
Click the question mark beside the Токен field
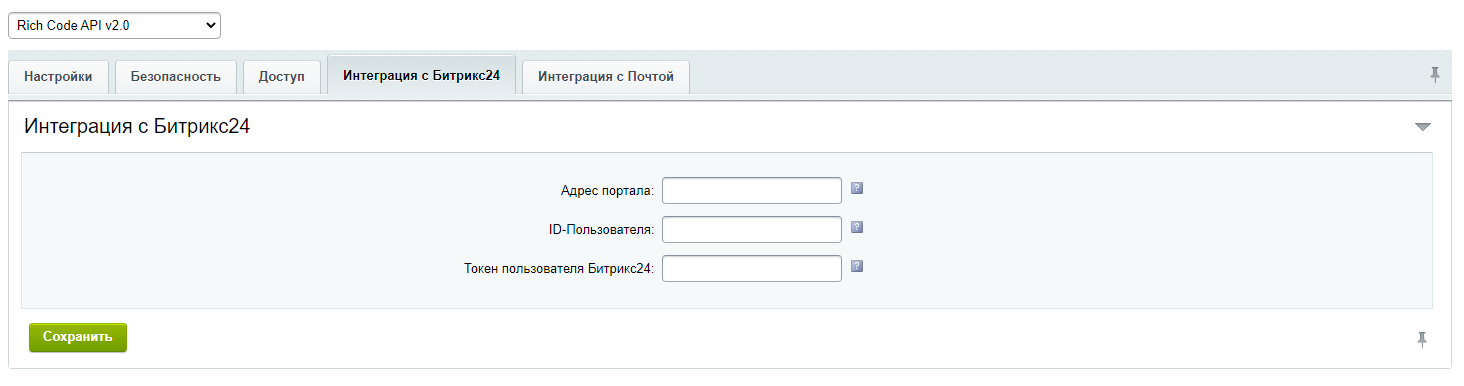click(857, 266)
